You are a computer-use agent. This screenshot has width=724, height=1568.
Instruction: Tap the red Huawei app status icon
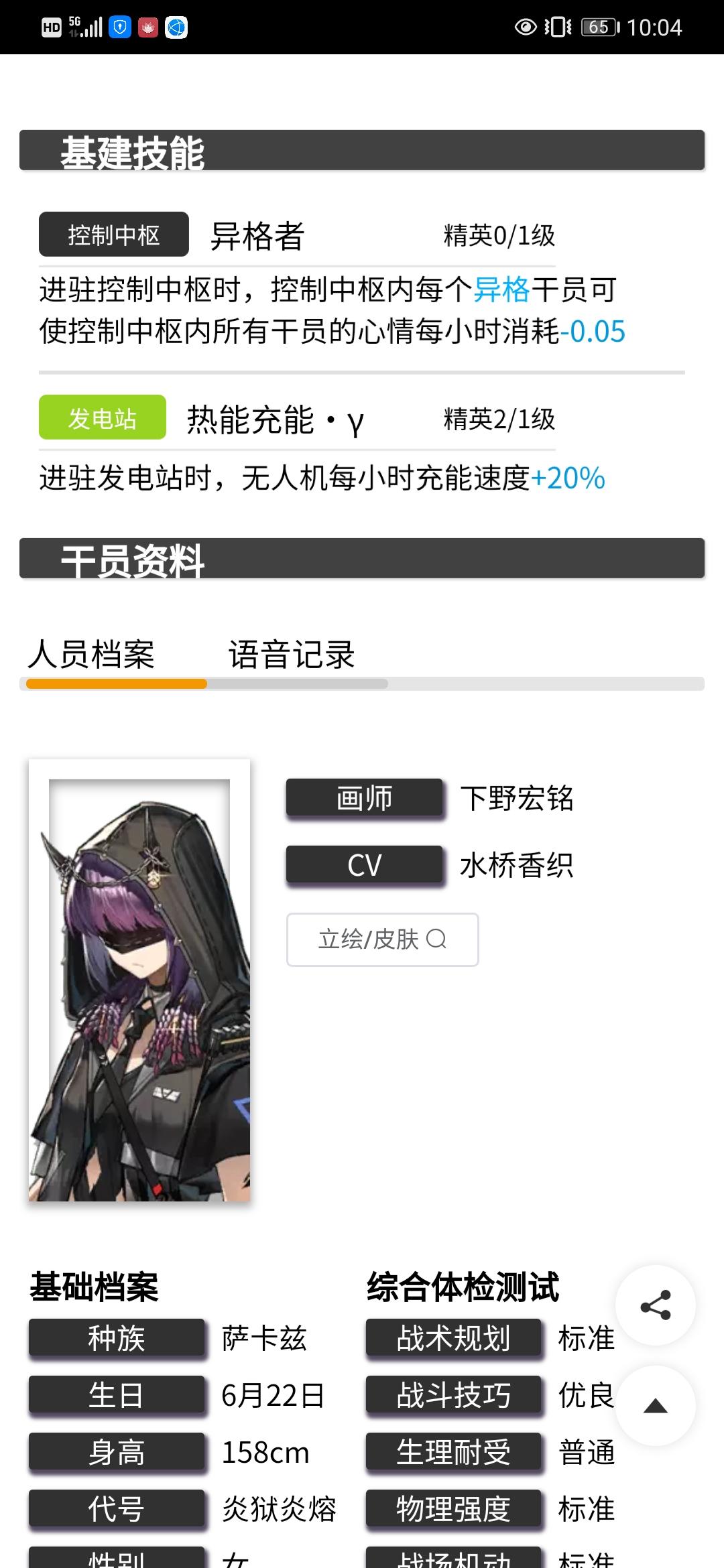[x=148, y=27]
